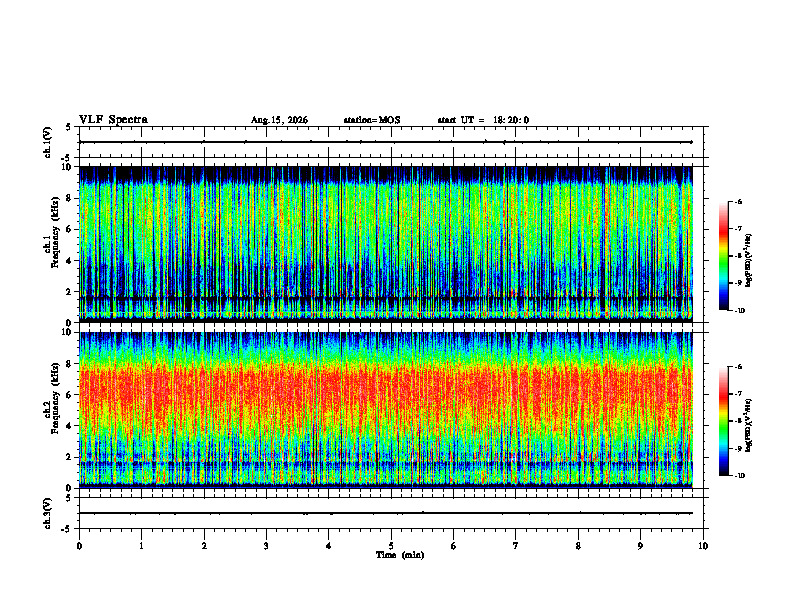792x612 pixels.
Task: Select the date text "Aug.15, 2026"
Action: click(279, 120)
